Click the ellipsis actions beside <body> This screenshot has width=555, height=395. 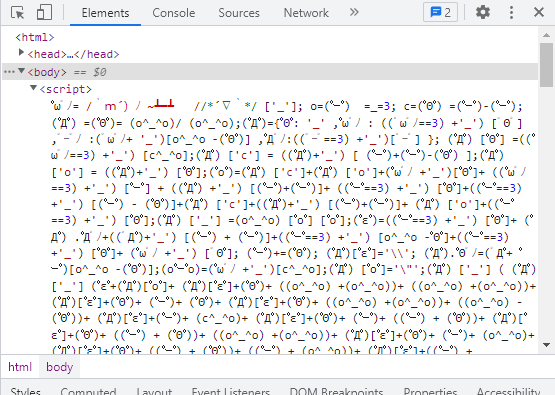tap(9, 72)
